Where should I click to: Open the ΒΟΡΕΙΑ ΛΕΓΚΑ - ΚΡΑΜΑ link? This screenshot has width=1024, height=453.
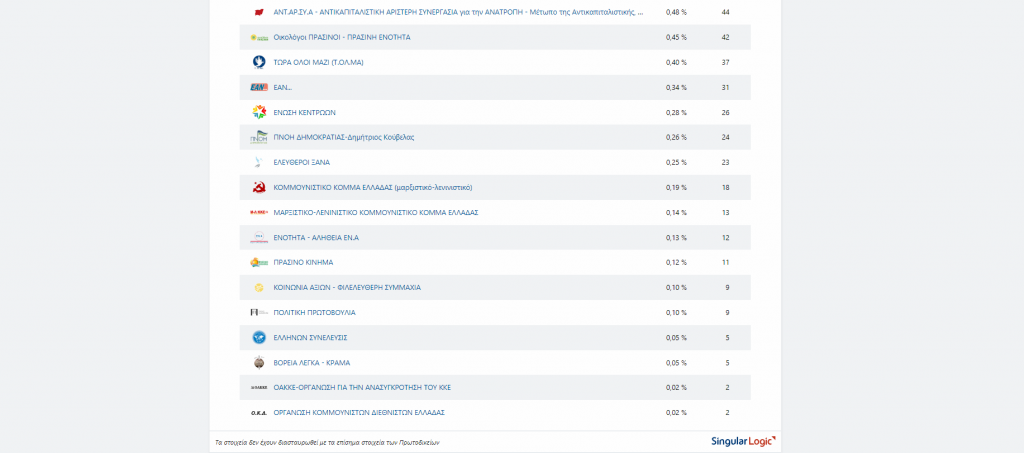pos(312,363)
